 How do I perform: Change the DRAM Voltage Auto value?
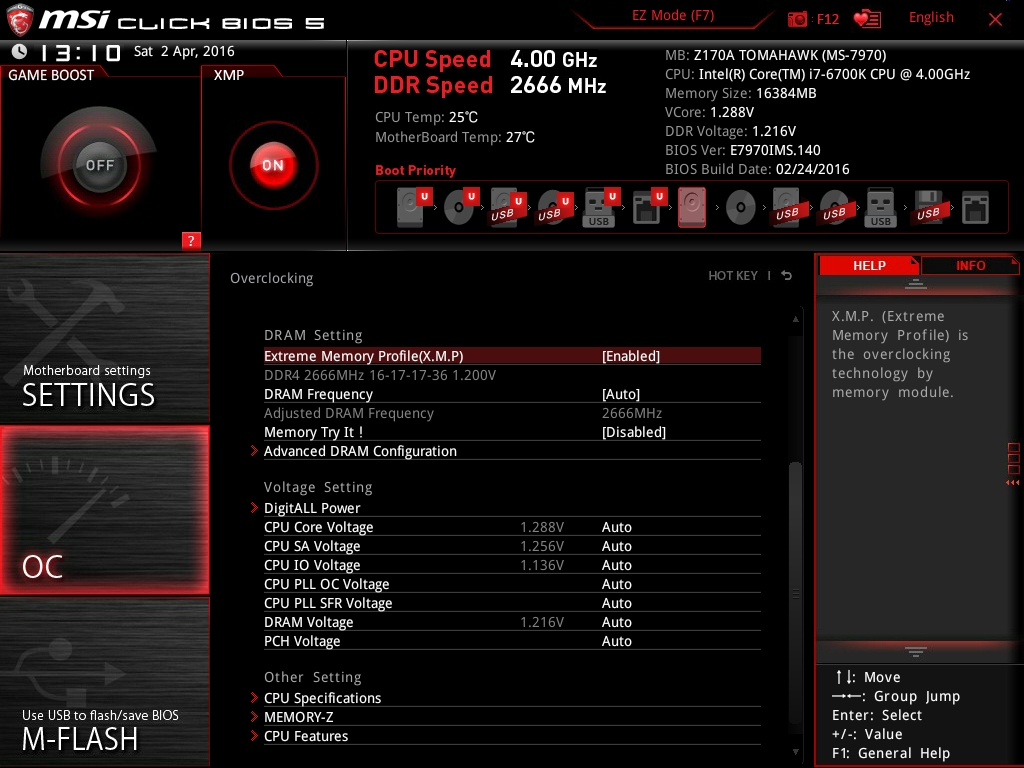[x=616, y=622]
